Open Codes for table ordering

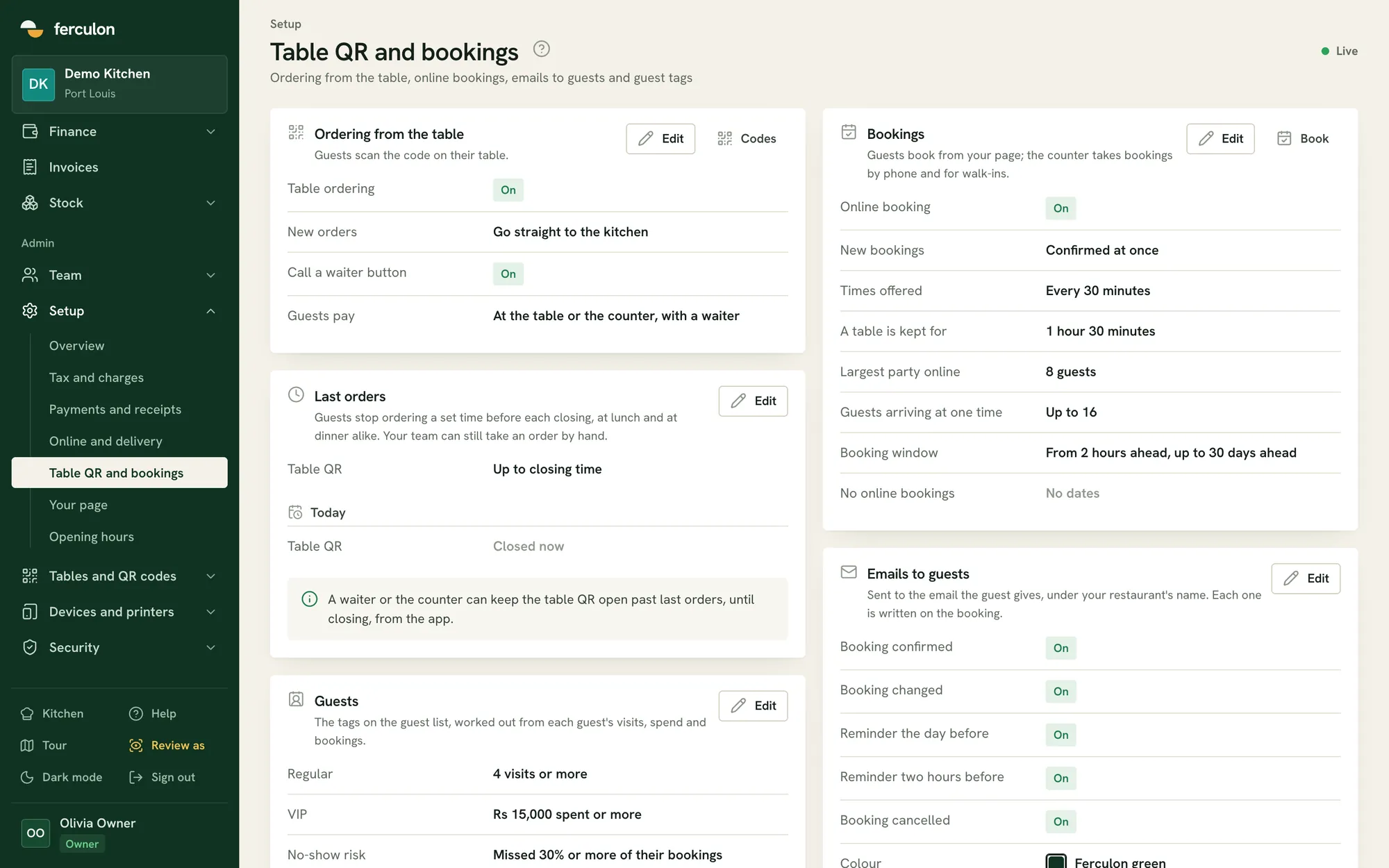pos(747,139)
